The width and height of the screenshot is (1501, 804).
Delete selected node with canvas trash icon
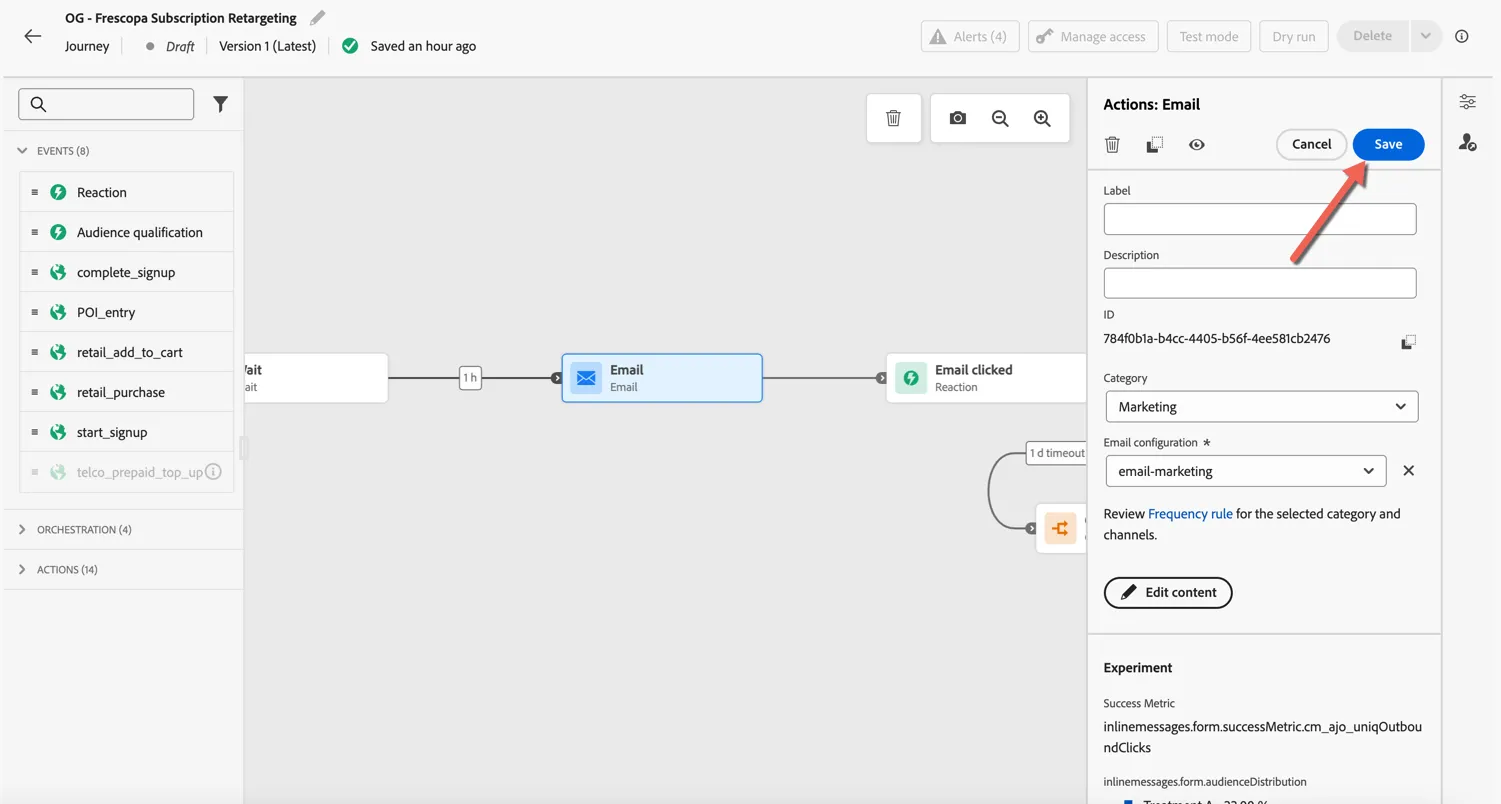893,118
